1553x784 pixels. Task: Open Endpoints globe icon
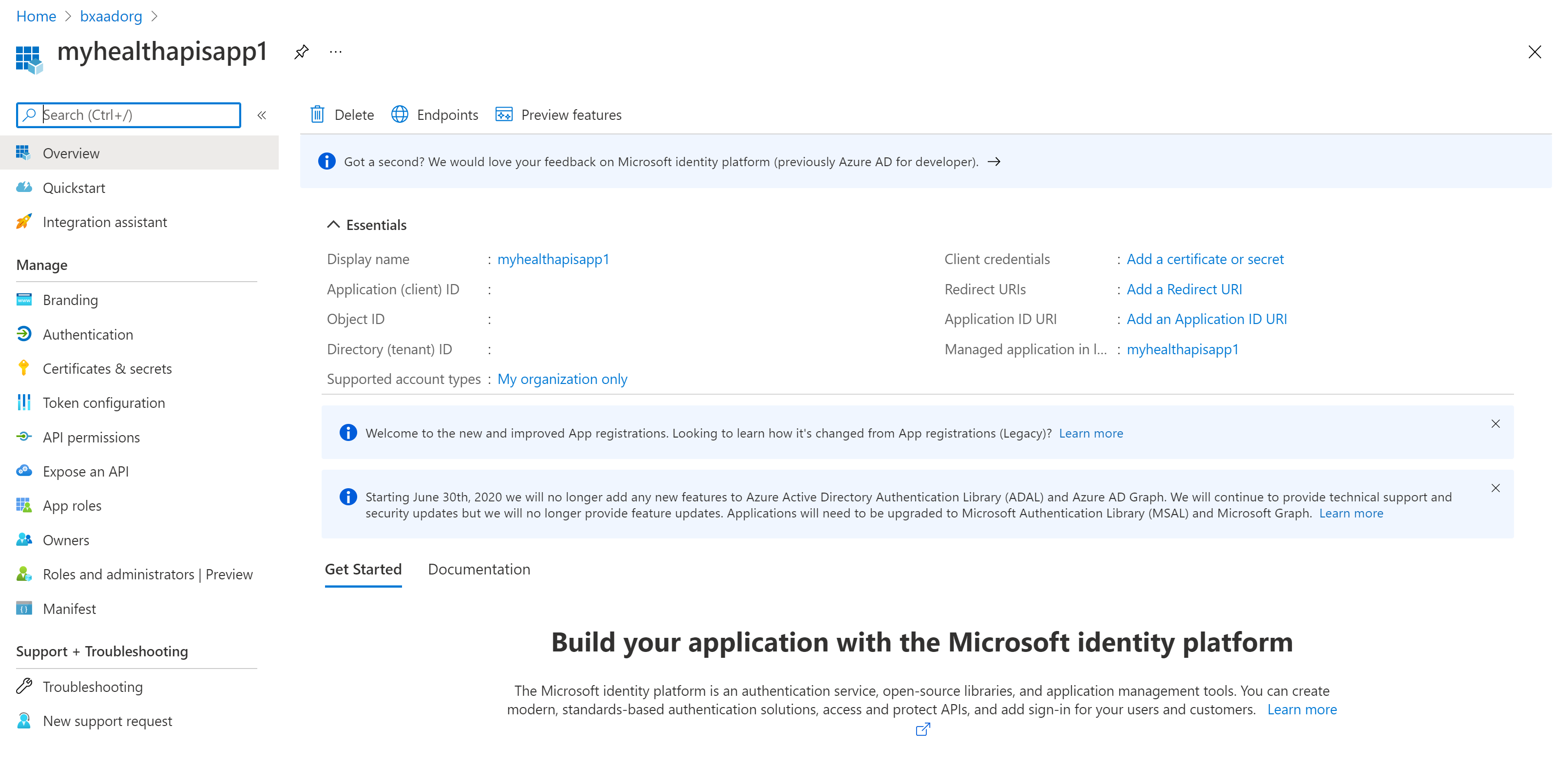click(400, 115)
